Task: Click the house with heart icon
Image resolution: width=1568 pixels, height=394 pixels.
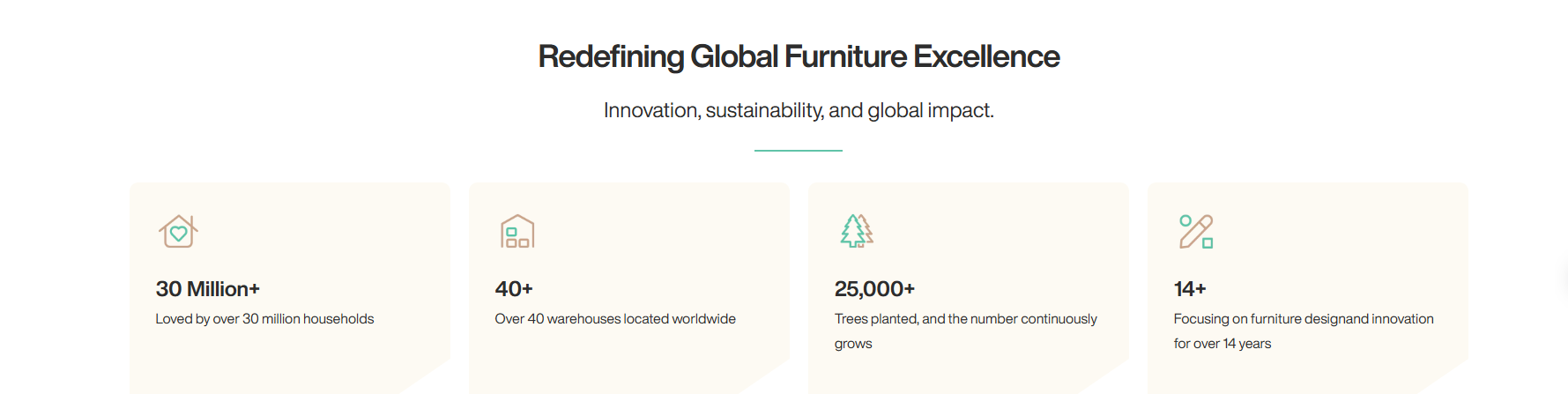Action: pos(179,232)
